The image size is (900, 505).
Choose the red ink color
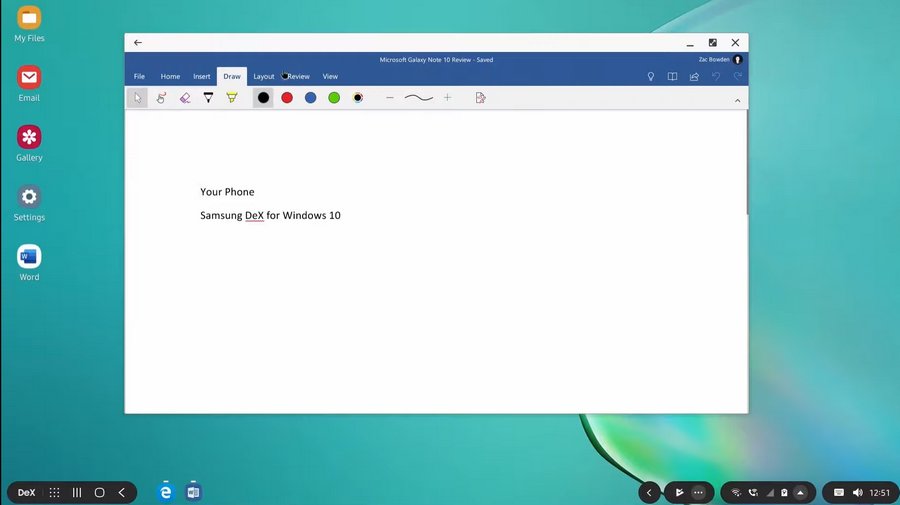click(x=287, y=98)
